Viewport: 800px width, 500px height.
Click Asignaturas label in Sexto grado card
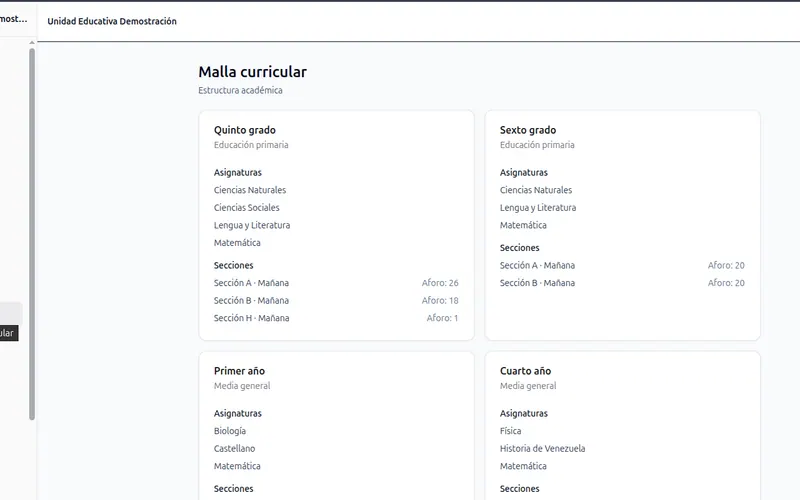click(524, 172)
